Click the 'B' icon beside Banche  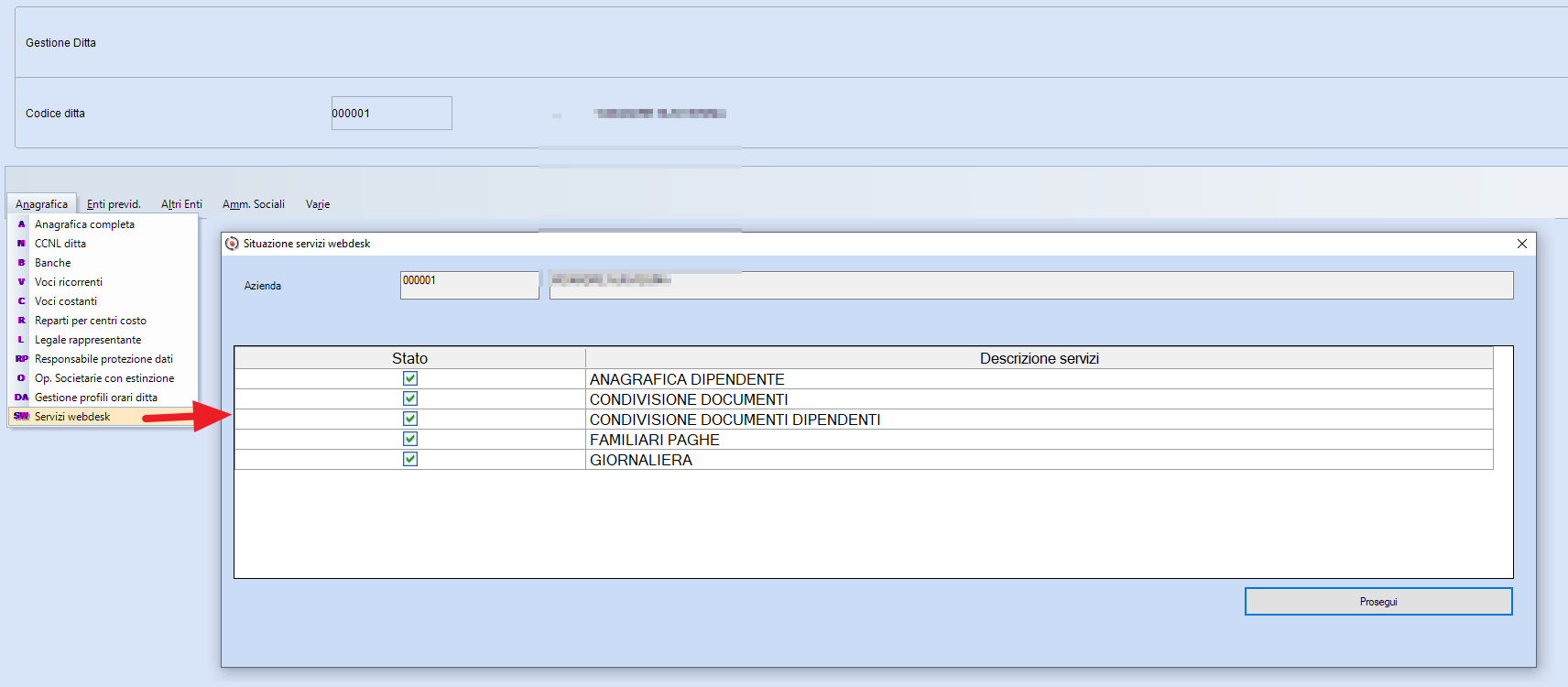pyautogui.click(x=21, y=263)
